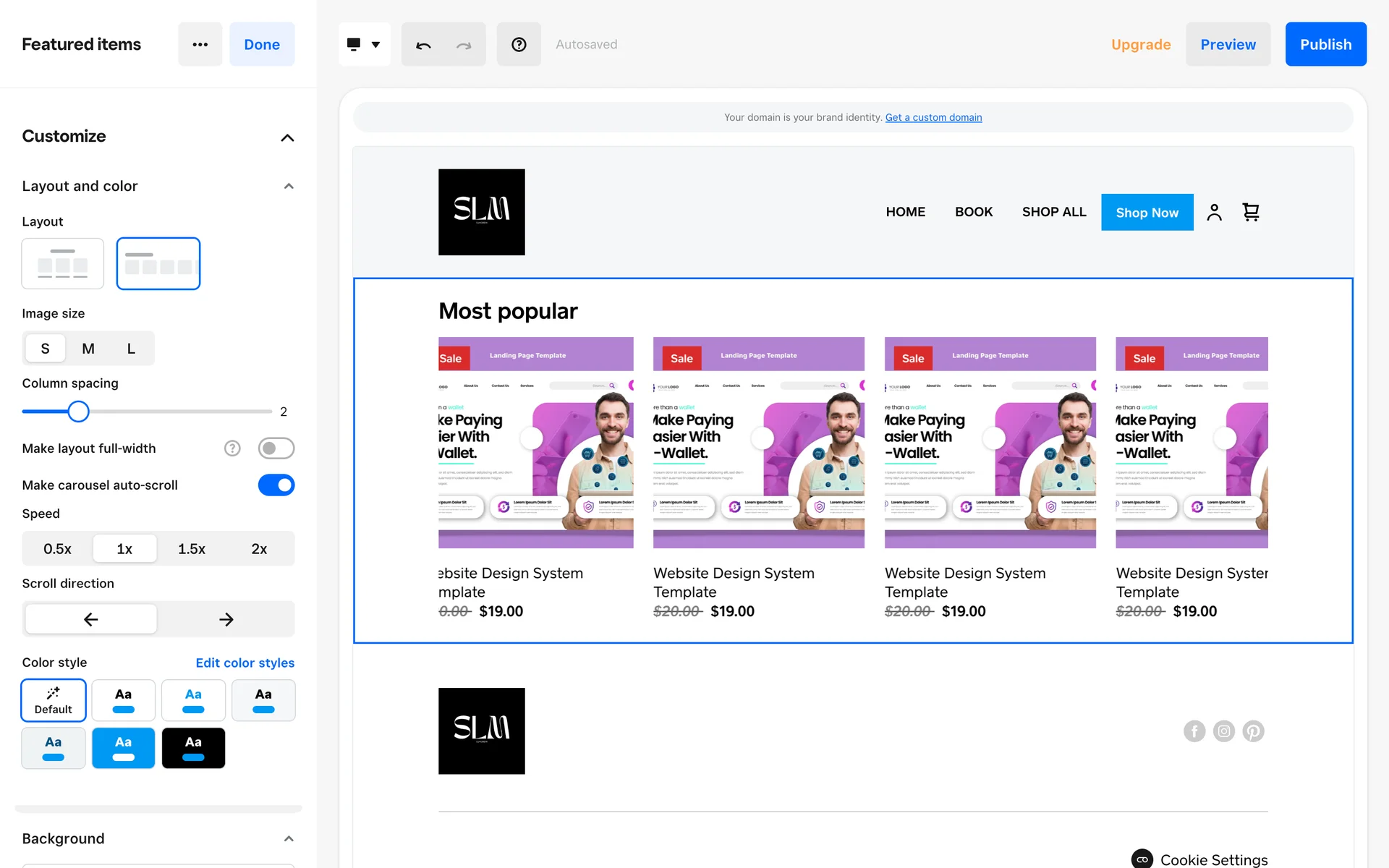Open the Pinterest social icon in footer

[x=1253, y=731]
